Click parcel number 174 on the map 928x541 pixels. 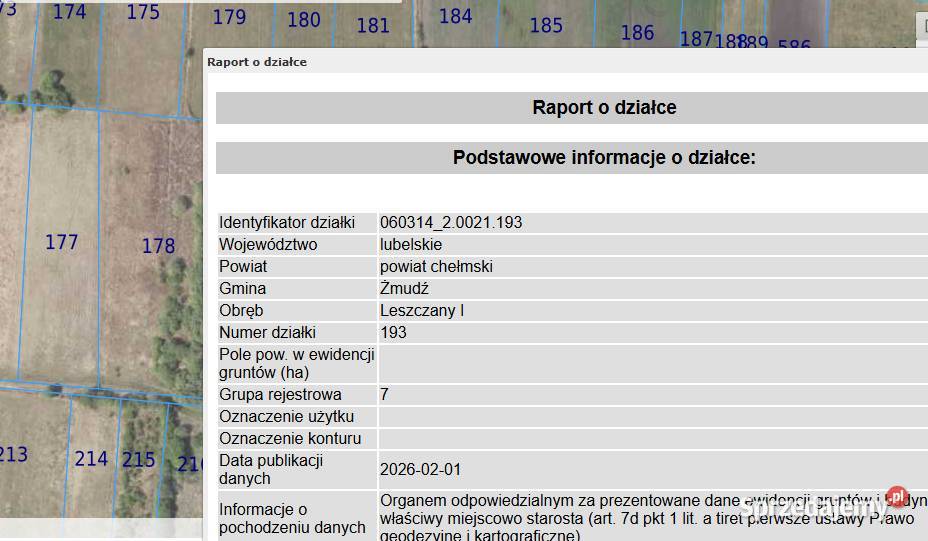coord(70,12)
